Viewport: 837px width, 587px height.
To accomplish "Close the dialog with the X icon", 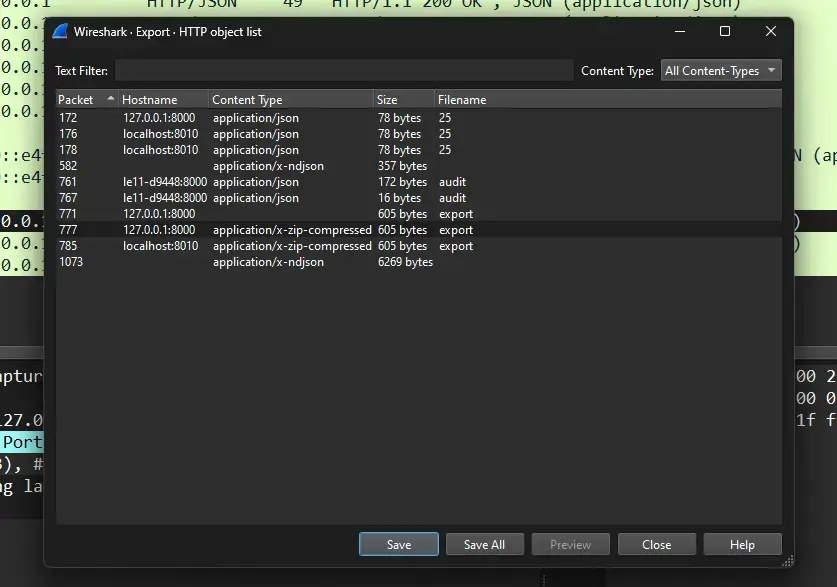I will coord(771,31).
